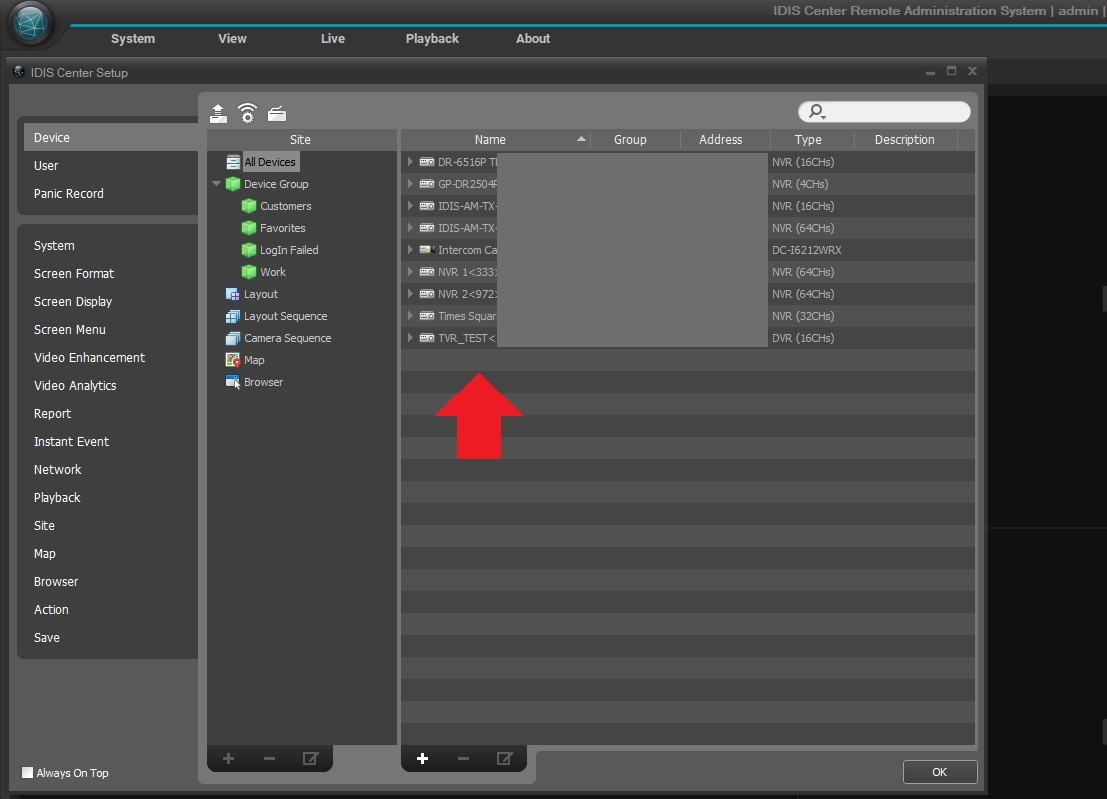Click the wireless device scan settings icon
The image size is (1107, 799).
[x=247, y=113]
